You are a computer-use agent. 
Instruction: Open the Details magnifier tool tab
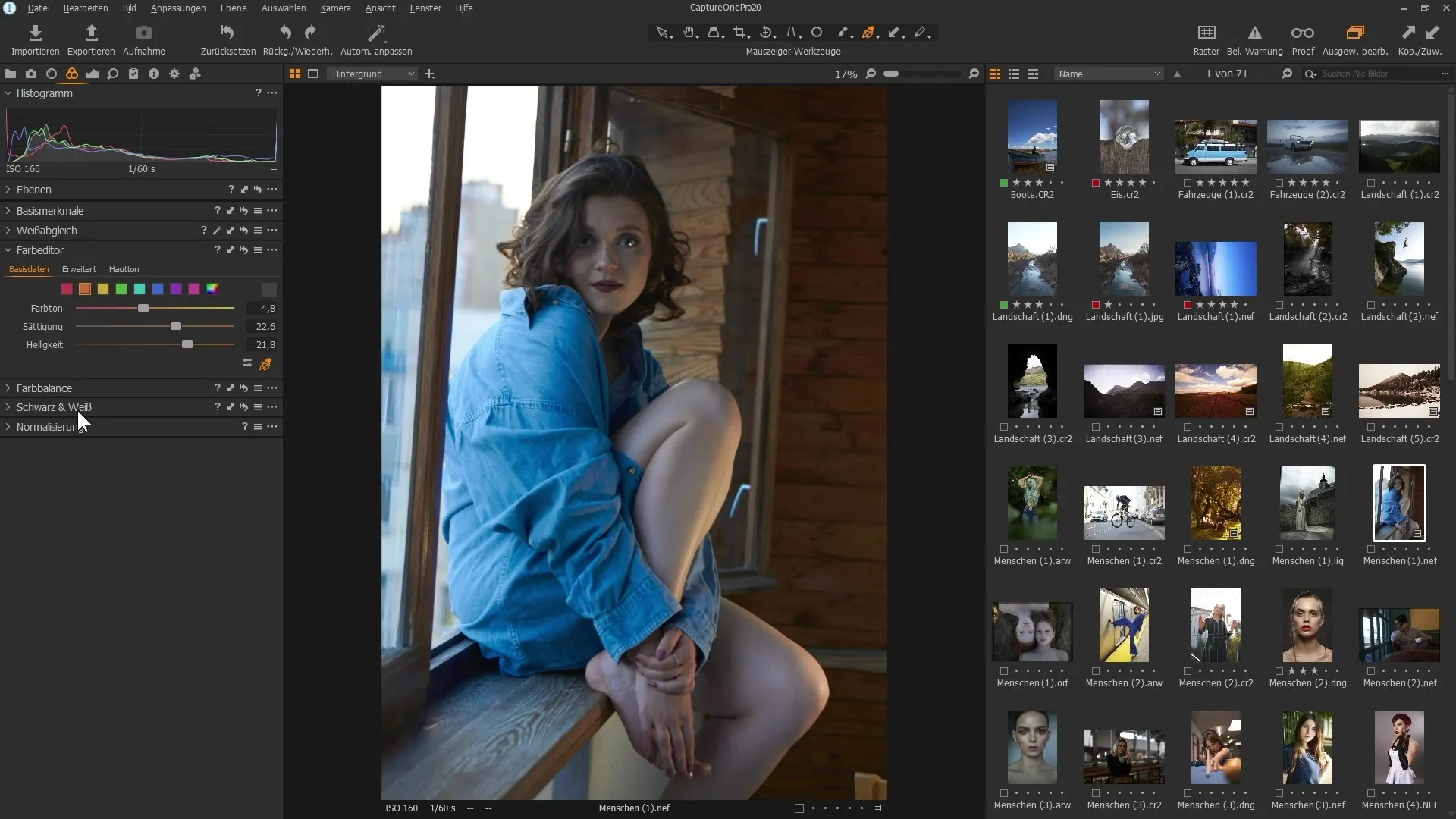pos(113,74)
